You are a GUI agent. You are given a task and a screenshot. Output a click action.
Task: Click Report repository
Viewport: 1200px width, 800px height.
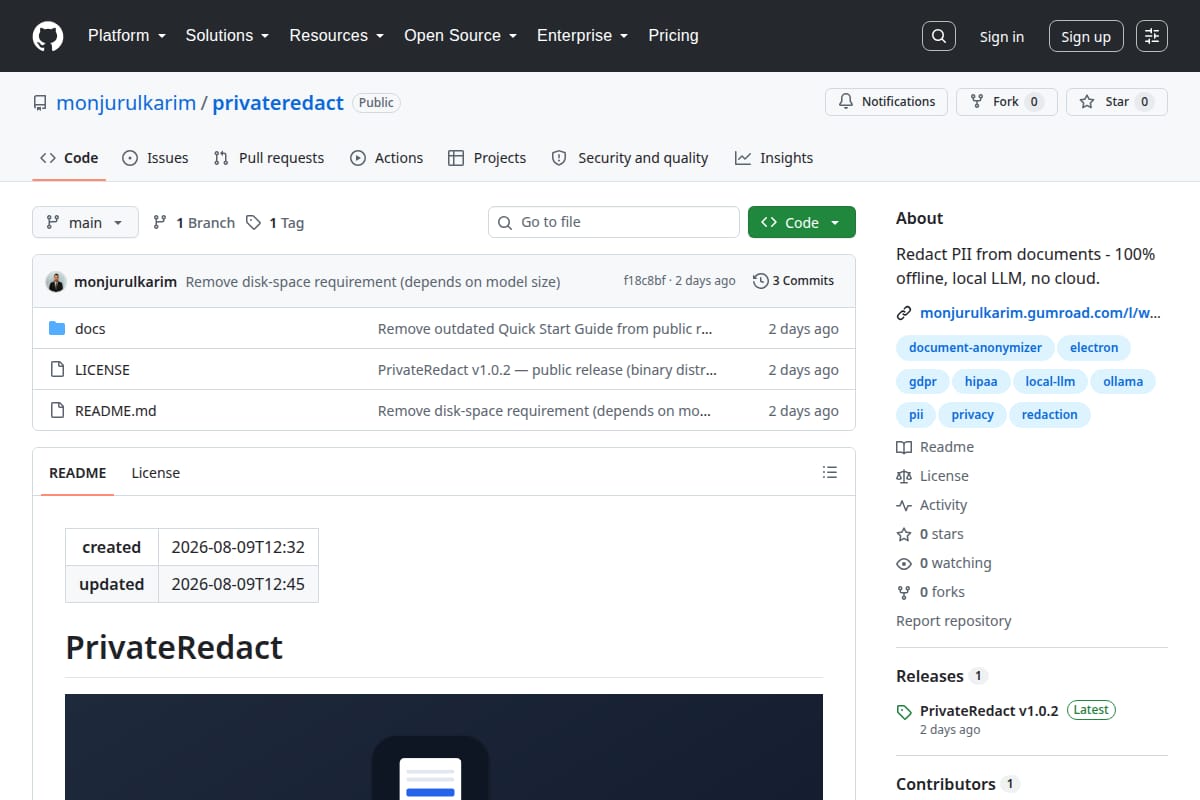[x=953, y=621]
